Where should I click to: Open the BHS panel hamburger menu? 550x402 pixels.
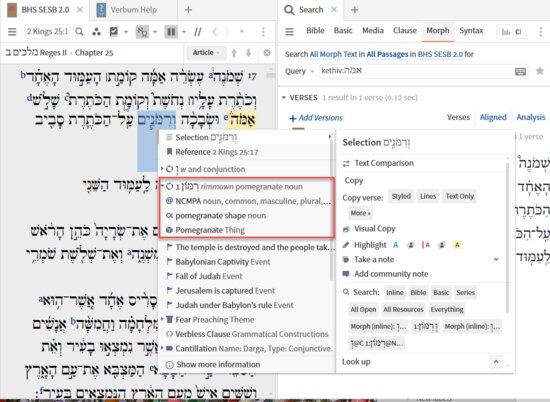[x=12, y=32]
